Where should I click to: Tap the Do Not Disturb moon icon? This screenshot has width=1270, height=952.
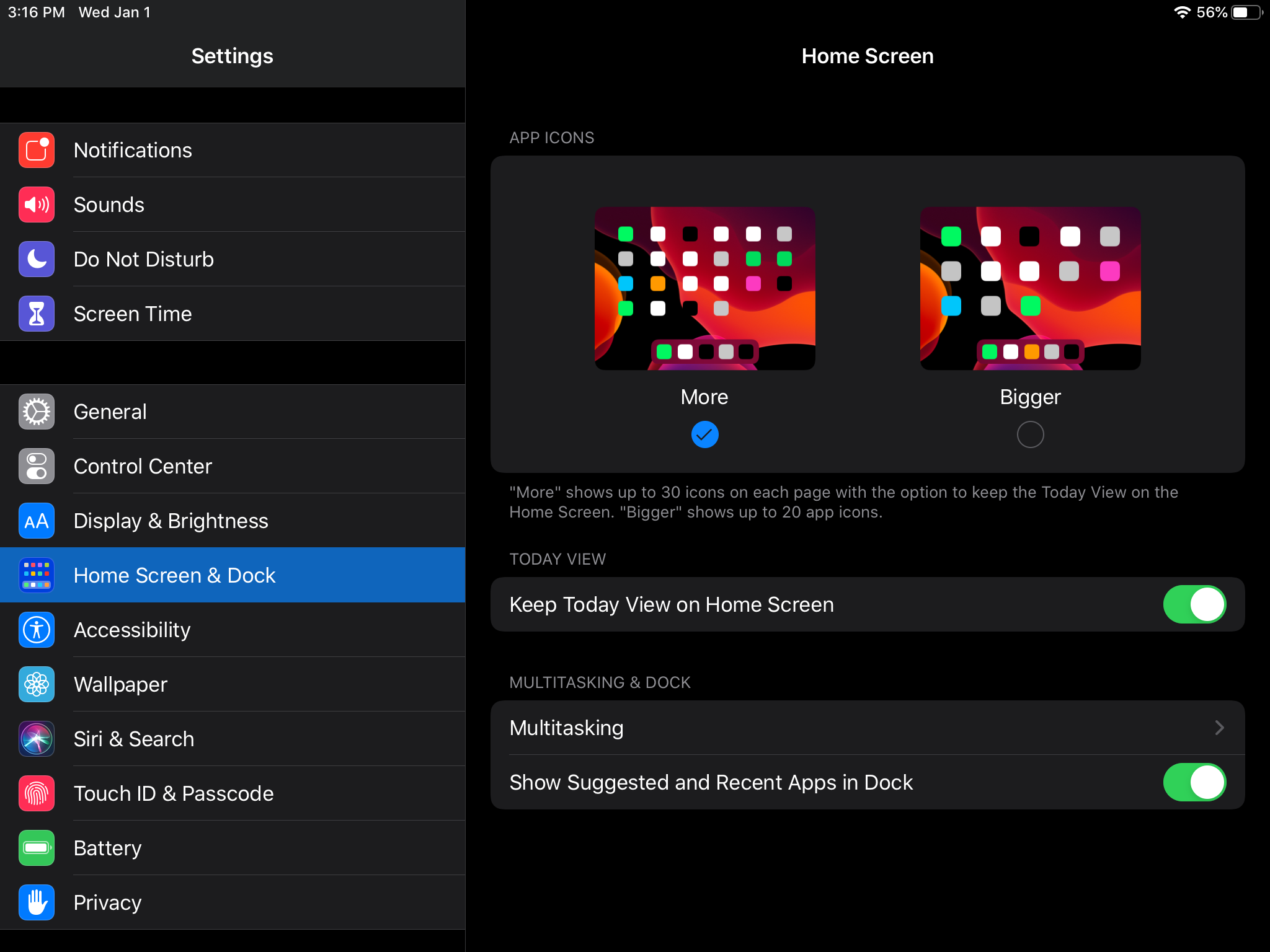pos(37,260)
